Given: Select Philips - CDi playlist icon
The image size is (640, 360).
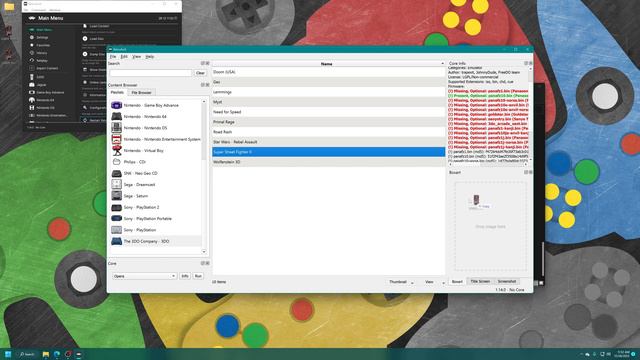Looking at the screenshot, I should point(116,162).
